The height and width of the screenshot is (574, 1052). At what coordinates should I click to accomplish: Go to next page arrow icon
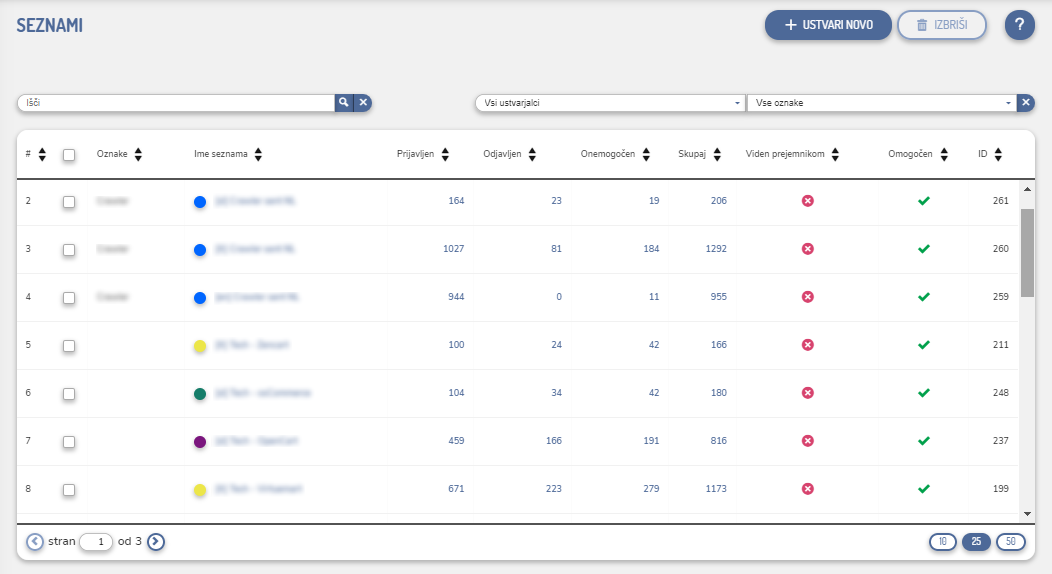click(x=156, y=541)
